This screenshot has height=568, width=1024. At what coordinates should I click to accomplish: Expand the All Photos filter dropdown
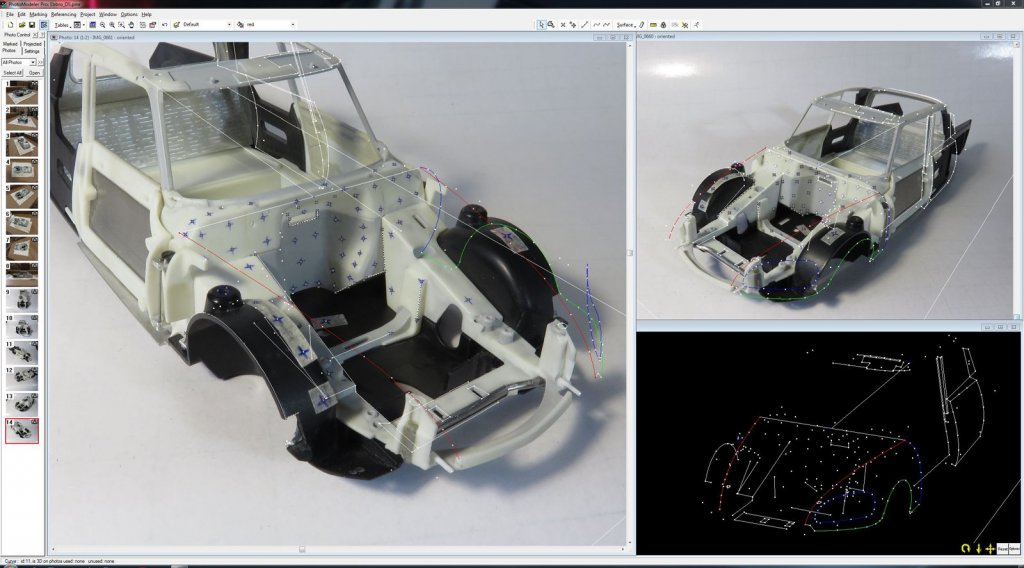click(18, 61)
